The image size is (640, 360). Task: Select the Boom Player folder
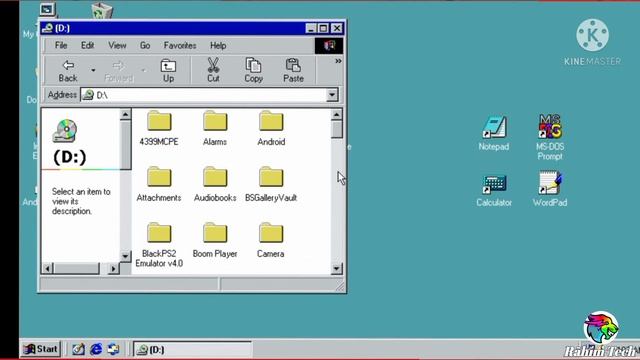point(215,240)
